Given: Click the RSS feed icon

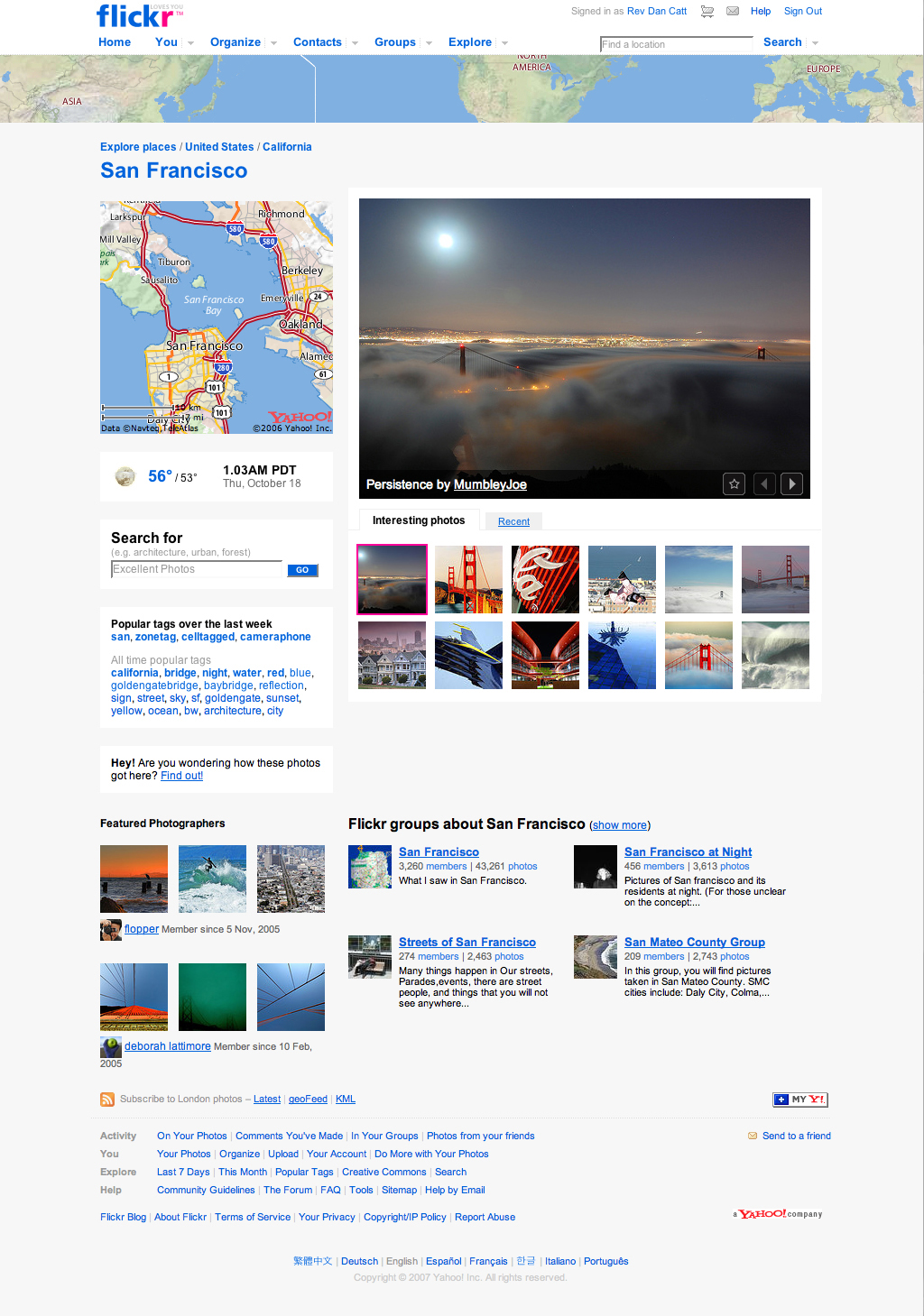Looking at the screenshot, I should pyautogui.click(x=107, y=1100).
